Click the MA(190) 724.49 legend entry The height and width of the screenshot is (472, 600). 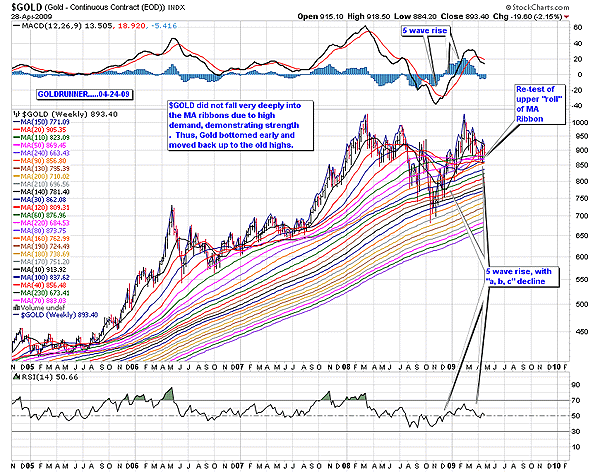point(46,246)
